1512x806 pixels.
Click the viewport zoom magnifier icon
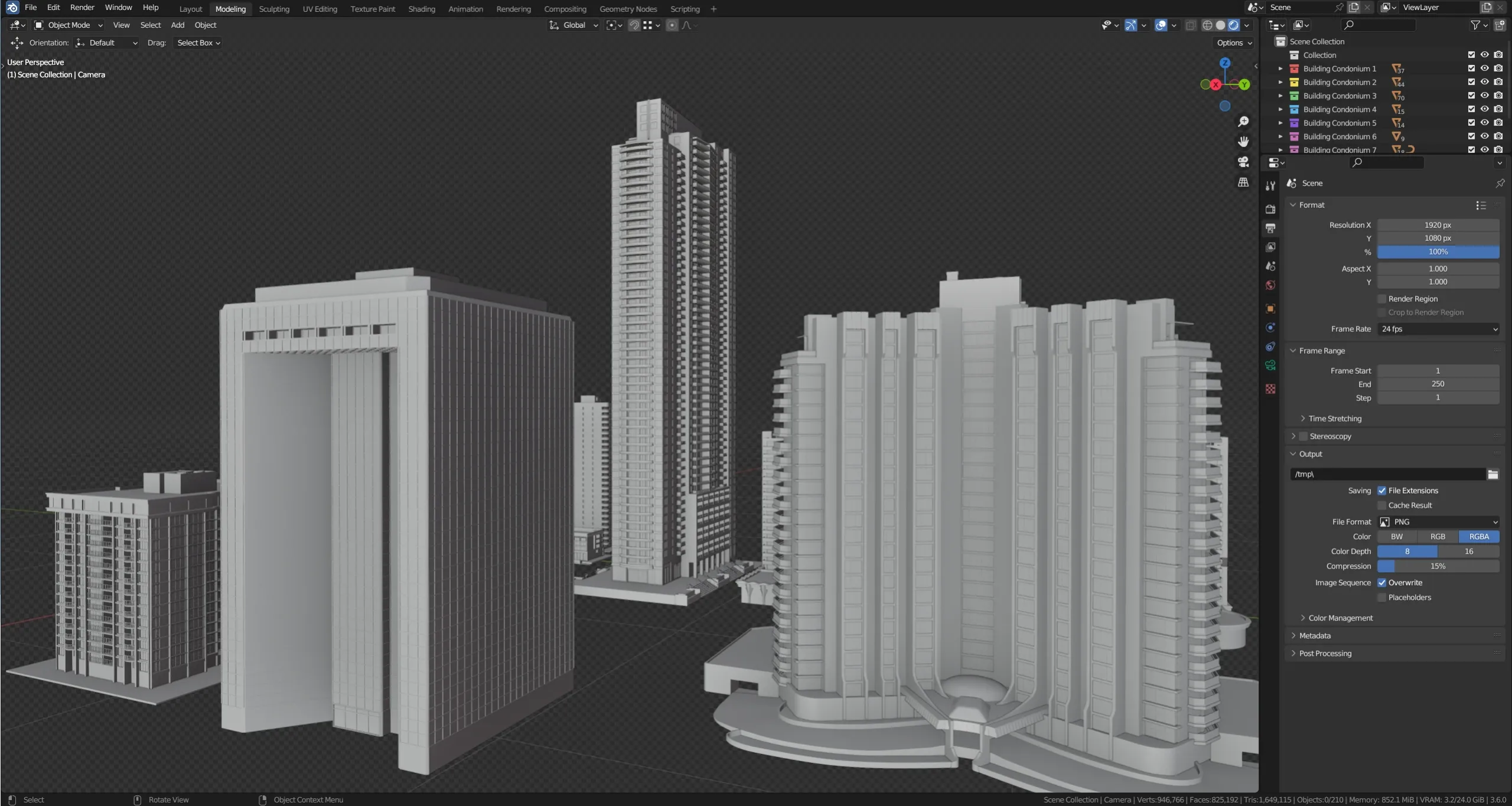coord(1243,122)
